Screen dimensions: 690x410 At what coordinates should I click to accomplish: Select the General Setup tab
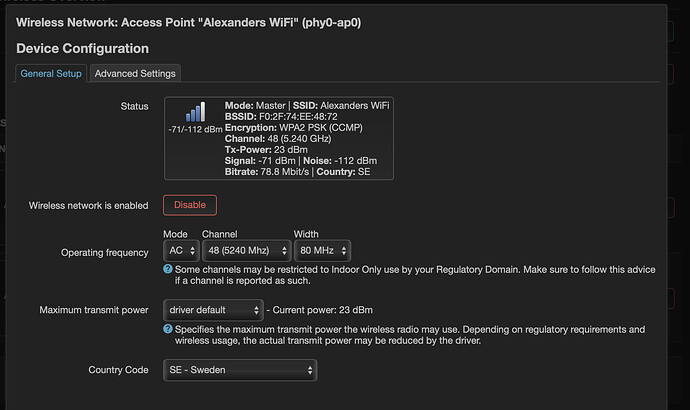pos(51,73)
